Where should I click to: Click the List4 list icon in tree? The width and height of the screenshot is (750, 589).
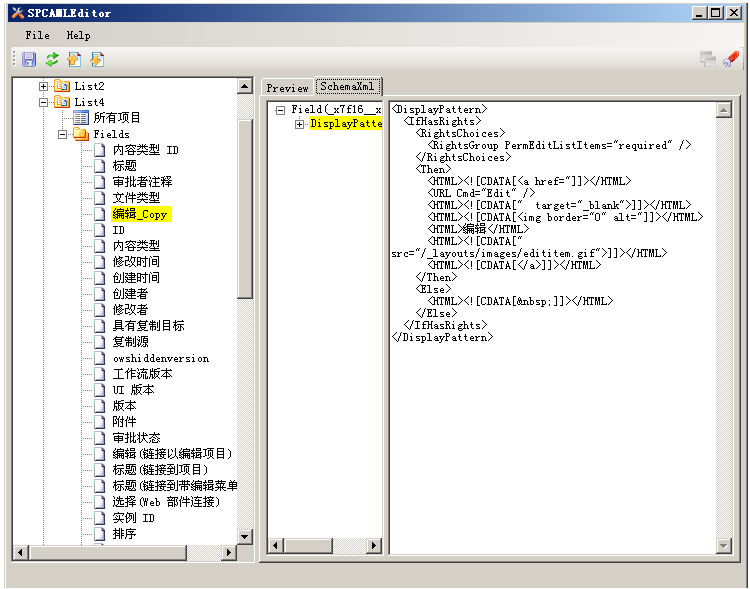point(62,102)
